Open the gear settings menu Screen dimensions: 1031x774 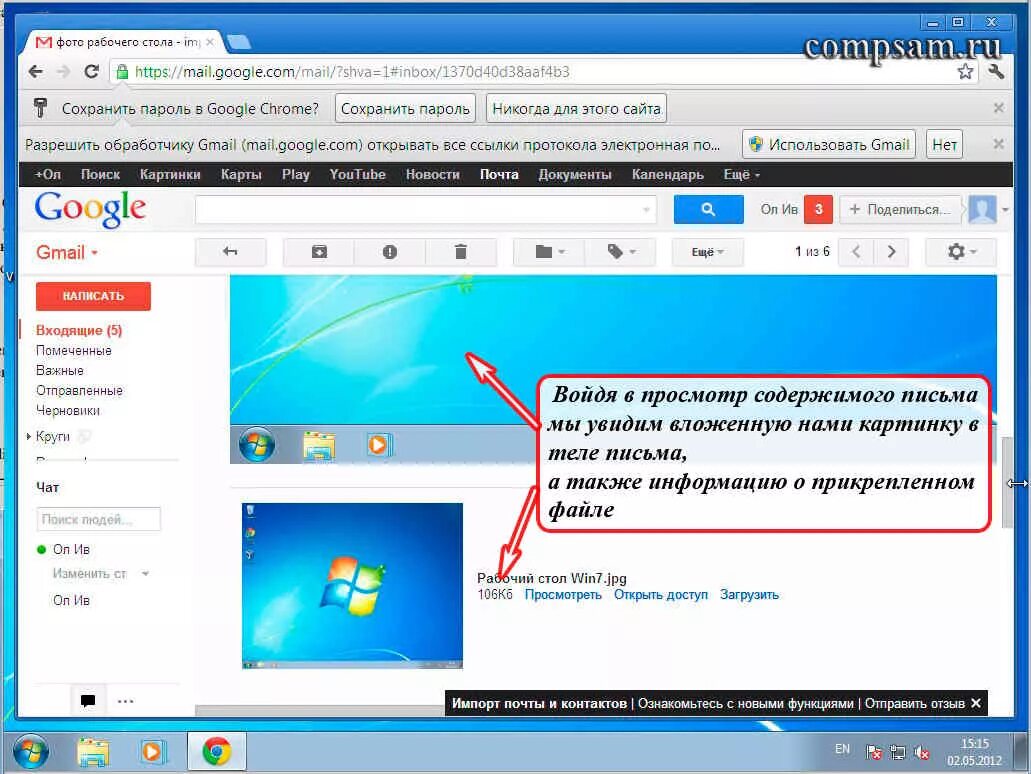point(961,252)
